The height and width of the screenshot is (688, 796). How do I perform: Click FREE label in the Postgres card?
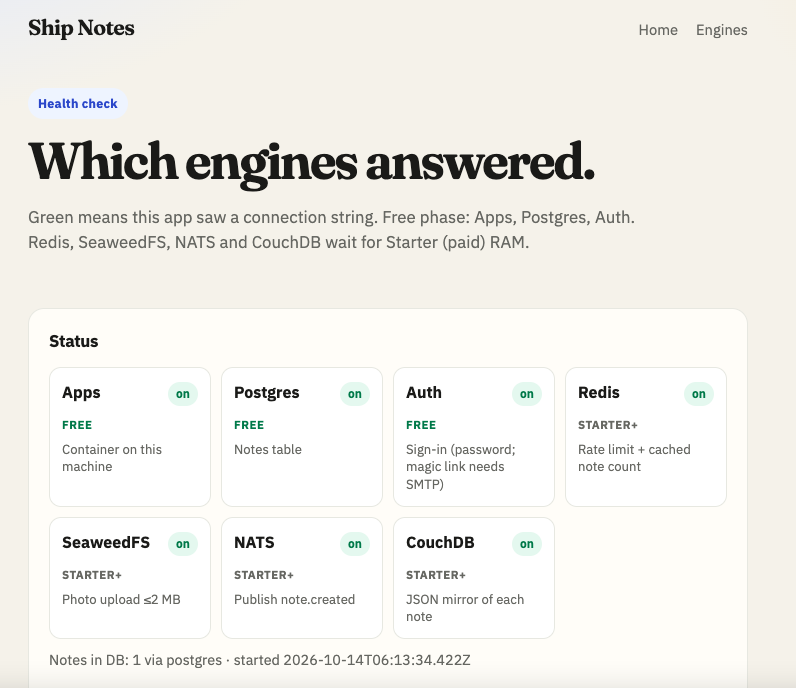point(249,425)
